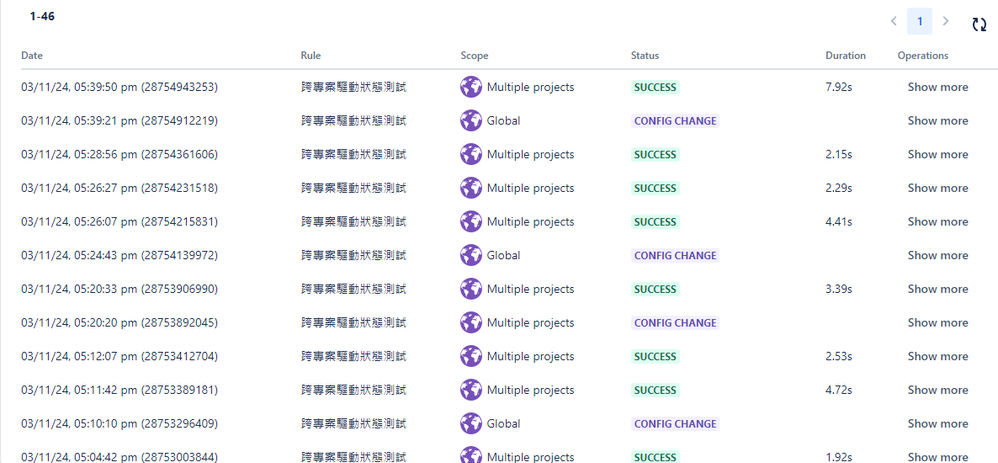Viewport: 998px width, 463px height.
Task: Open Show more for 05:04:42 pm entry
Action: [x=938, y=457]
